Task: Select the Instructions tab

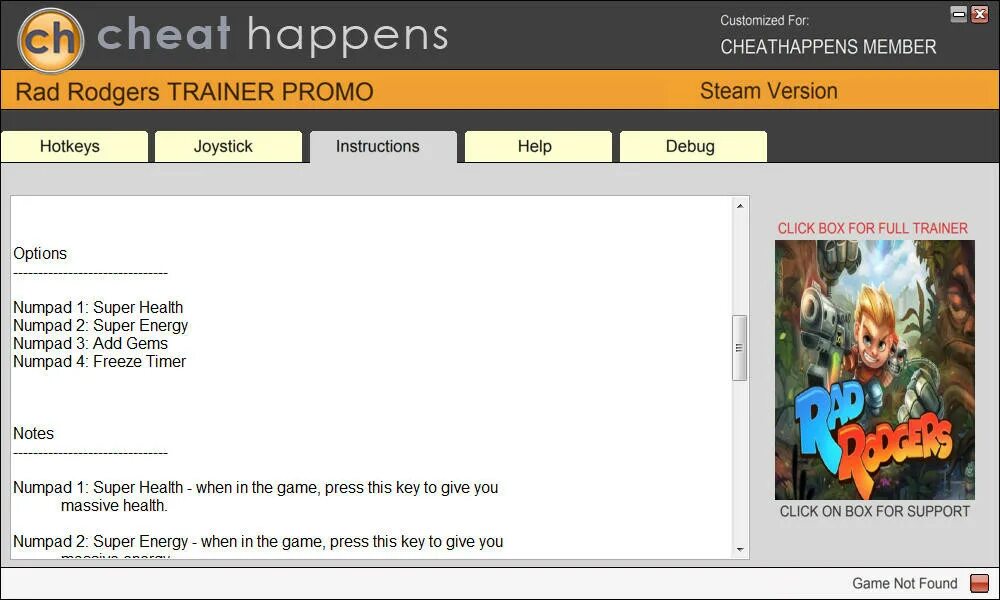Action: pos(383,147)
